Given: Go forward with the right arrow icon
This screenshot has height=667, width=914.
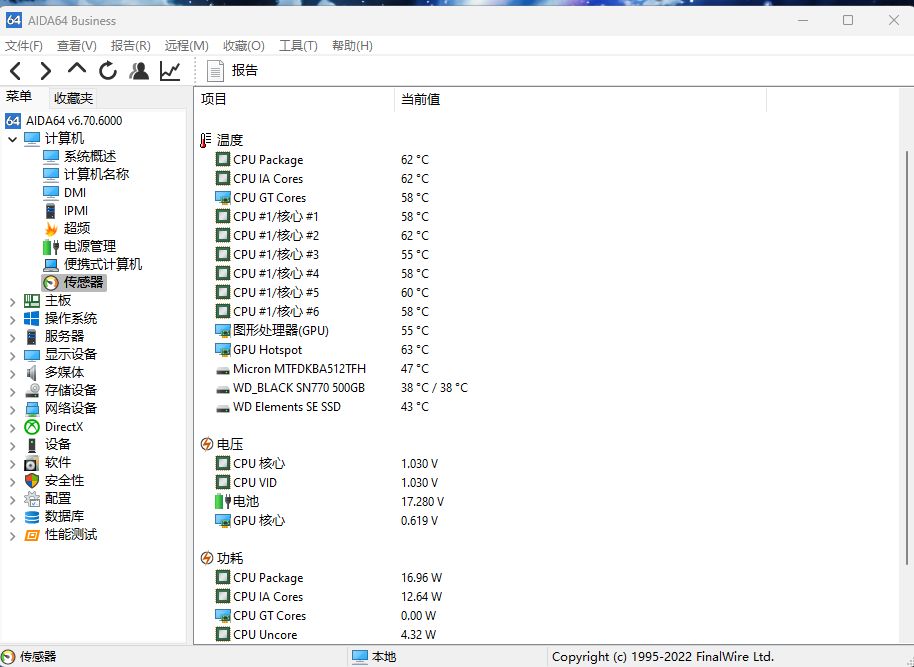Looking at the screenshot, I should [45, 71].
